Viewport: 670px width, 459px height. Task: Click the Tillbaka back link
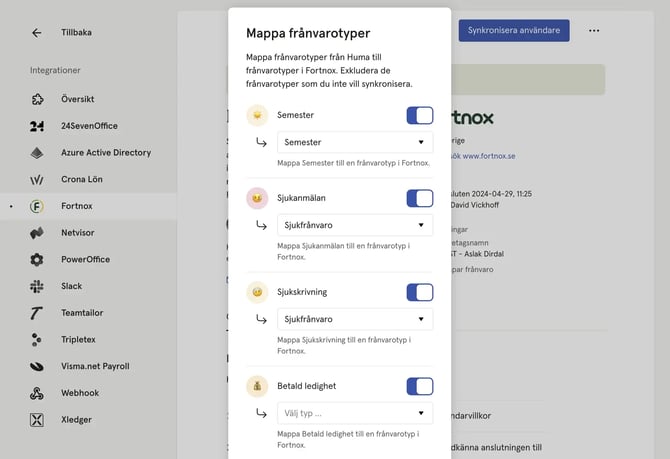click(76, 32)
